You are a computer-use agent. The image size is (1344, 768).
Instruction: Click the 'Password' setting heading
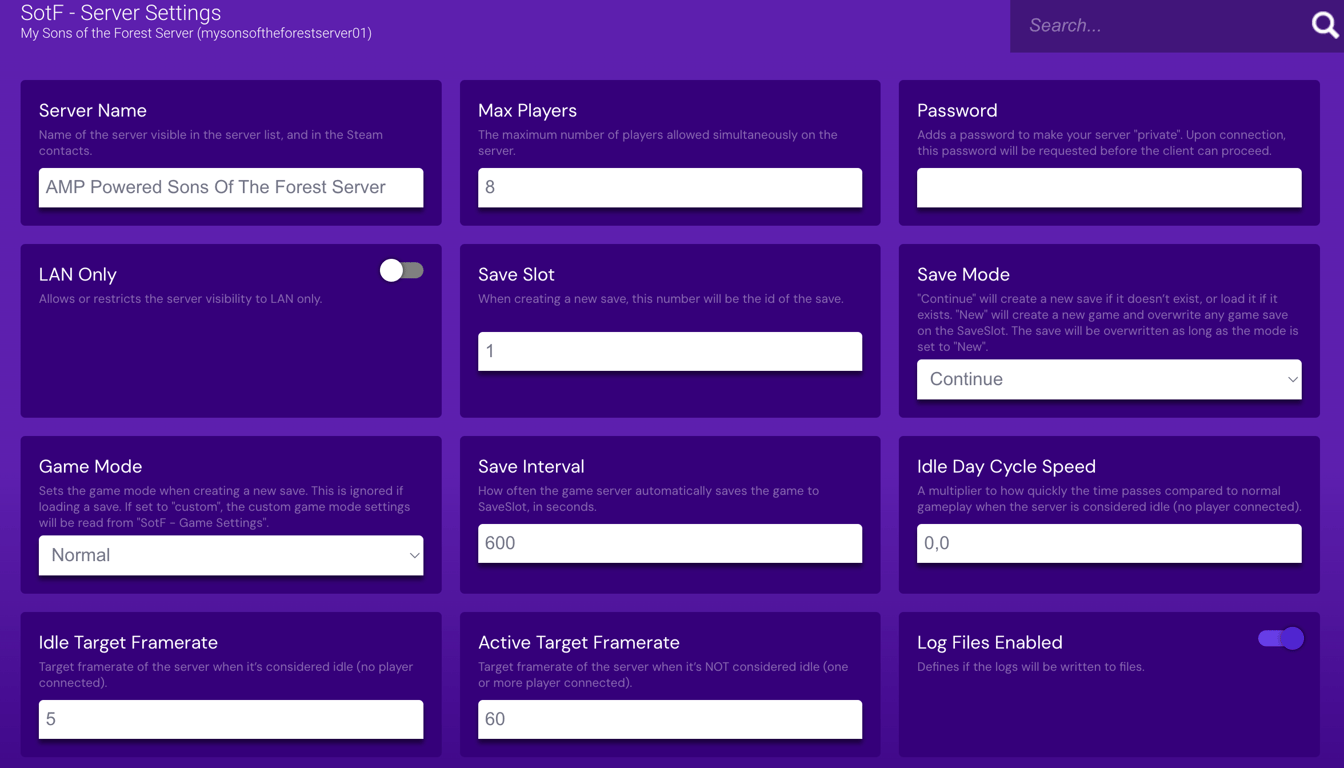click(x=957, y=110)
